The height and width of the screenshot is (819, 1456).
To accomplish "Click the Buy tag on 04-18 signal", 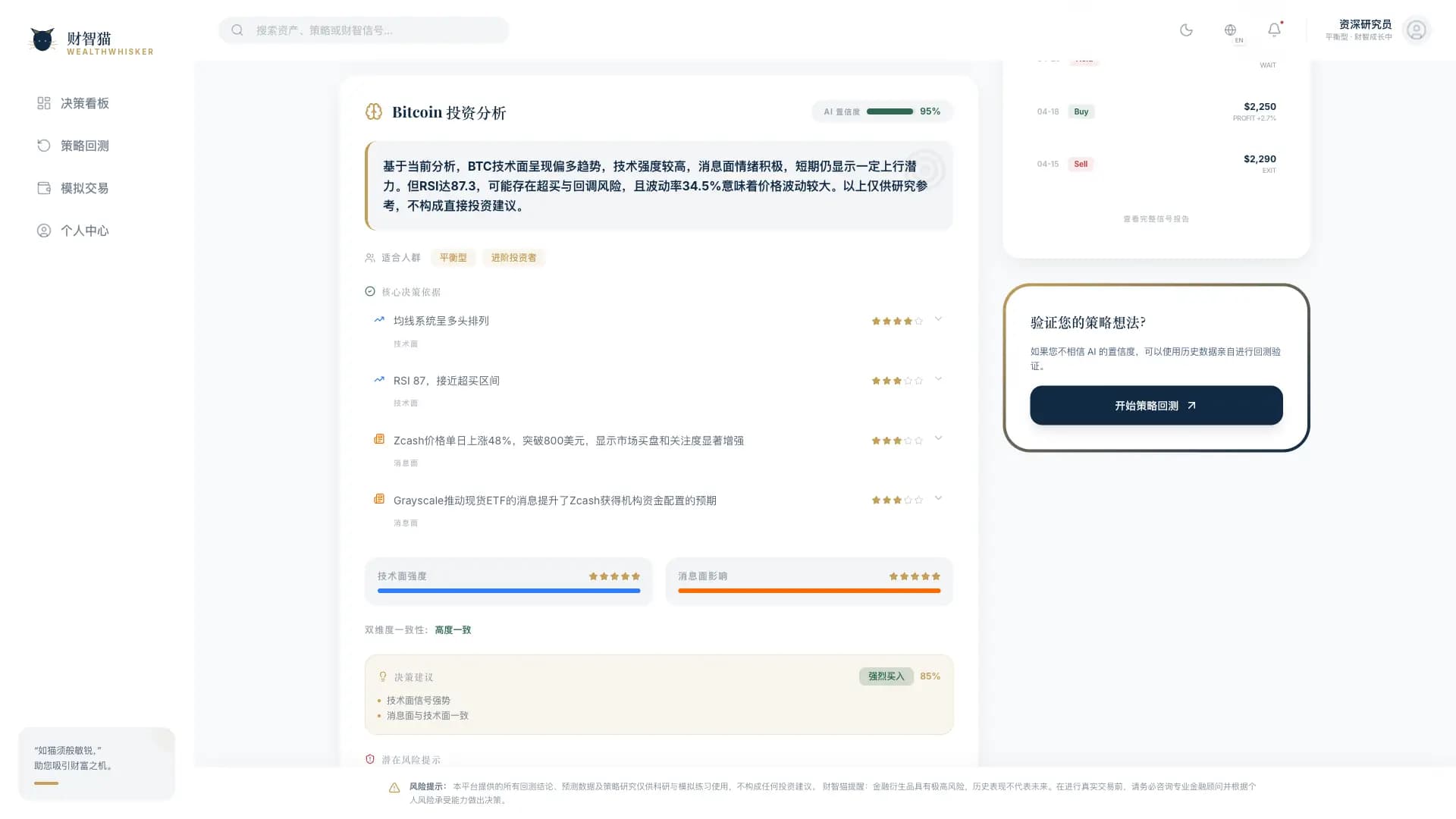I will 1081,111.
